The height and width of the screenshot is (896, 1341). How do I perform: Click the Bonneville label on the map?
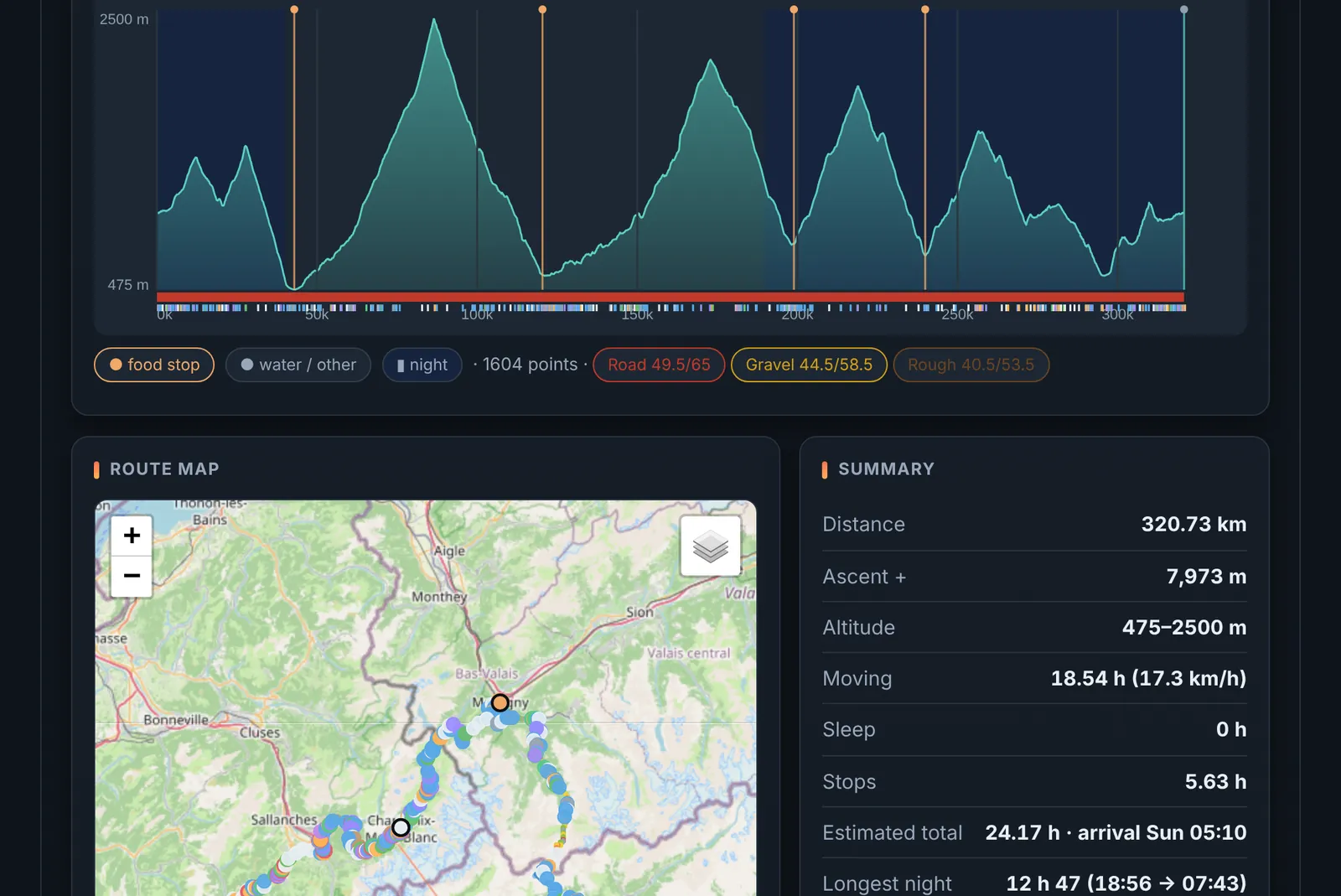click(176, 720)
